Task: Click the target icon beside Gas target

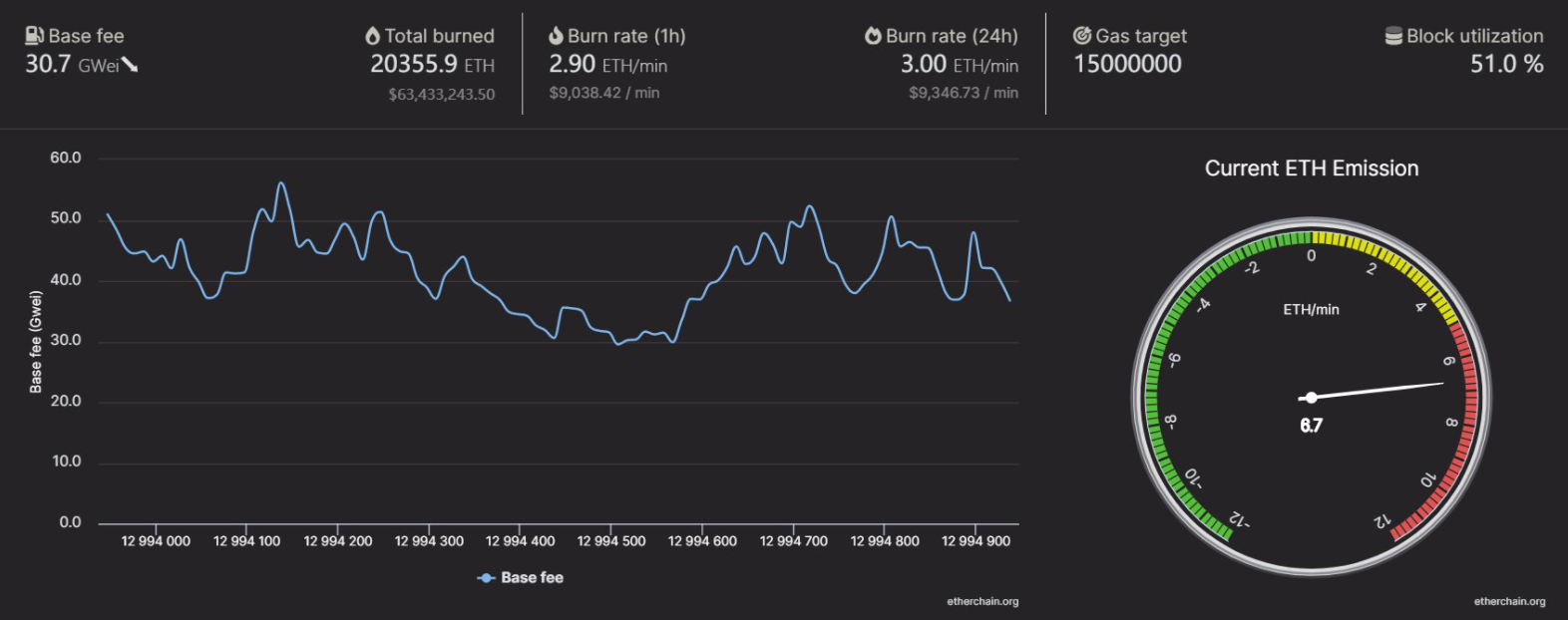Action: click(1082, 36)
